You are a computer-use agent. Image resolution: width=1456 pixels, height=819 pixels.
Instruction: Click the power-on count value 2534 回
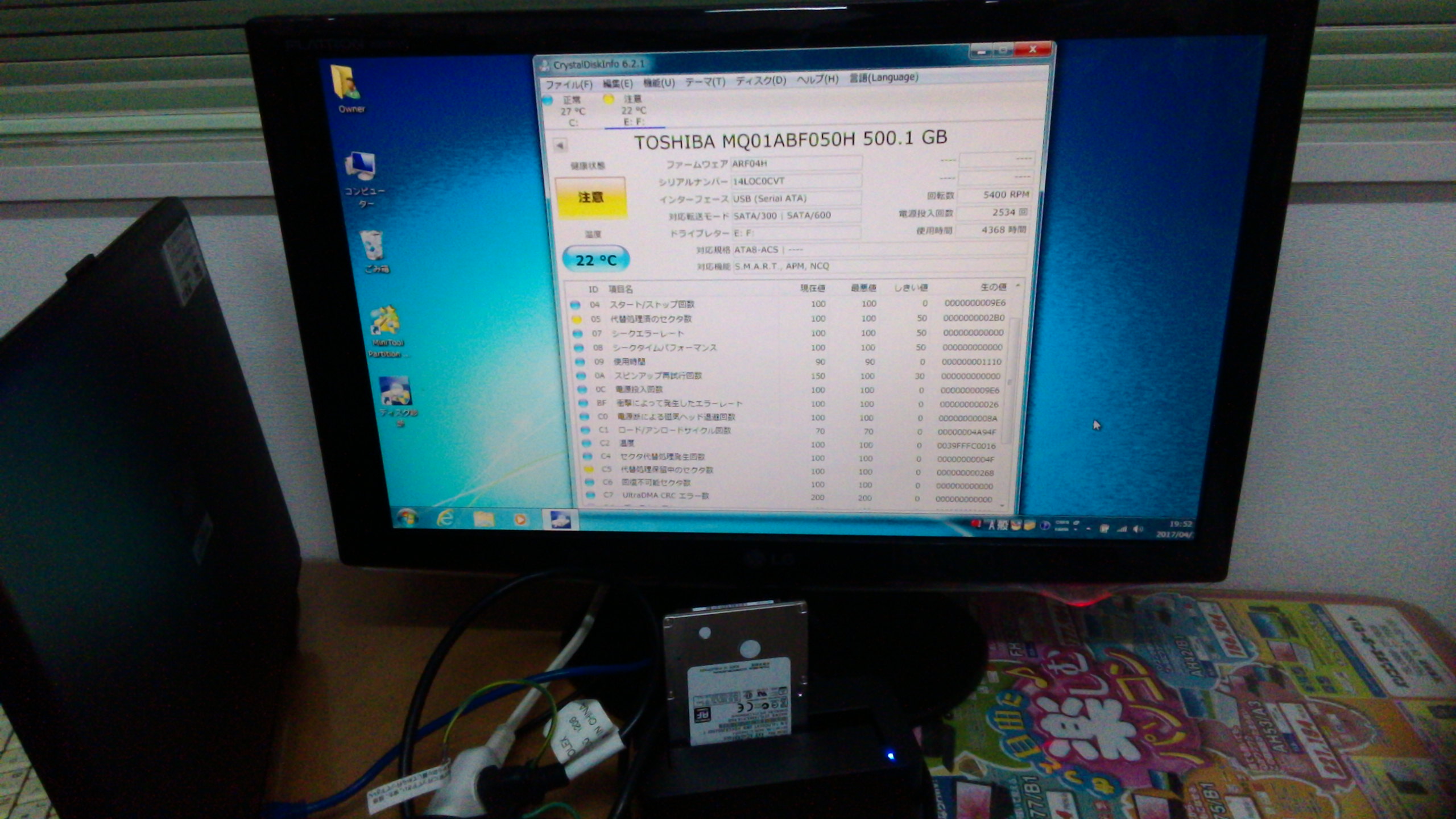(x=995, y=212)
